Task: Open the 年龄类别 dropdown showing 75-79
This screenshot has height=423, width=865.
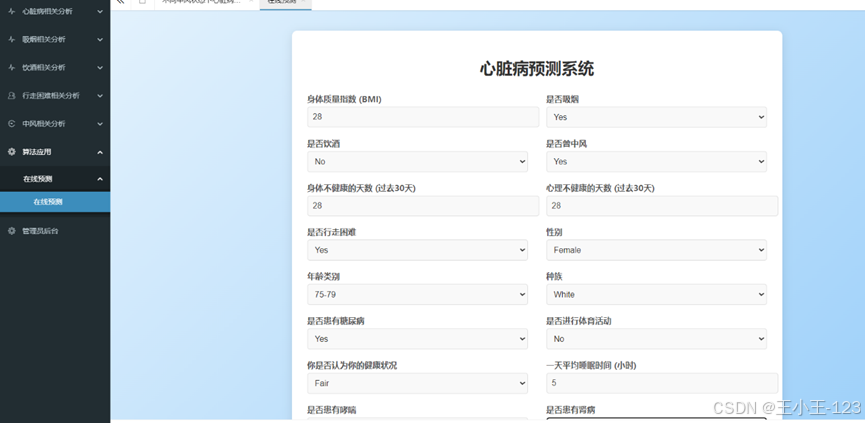Action: point(417,295)
